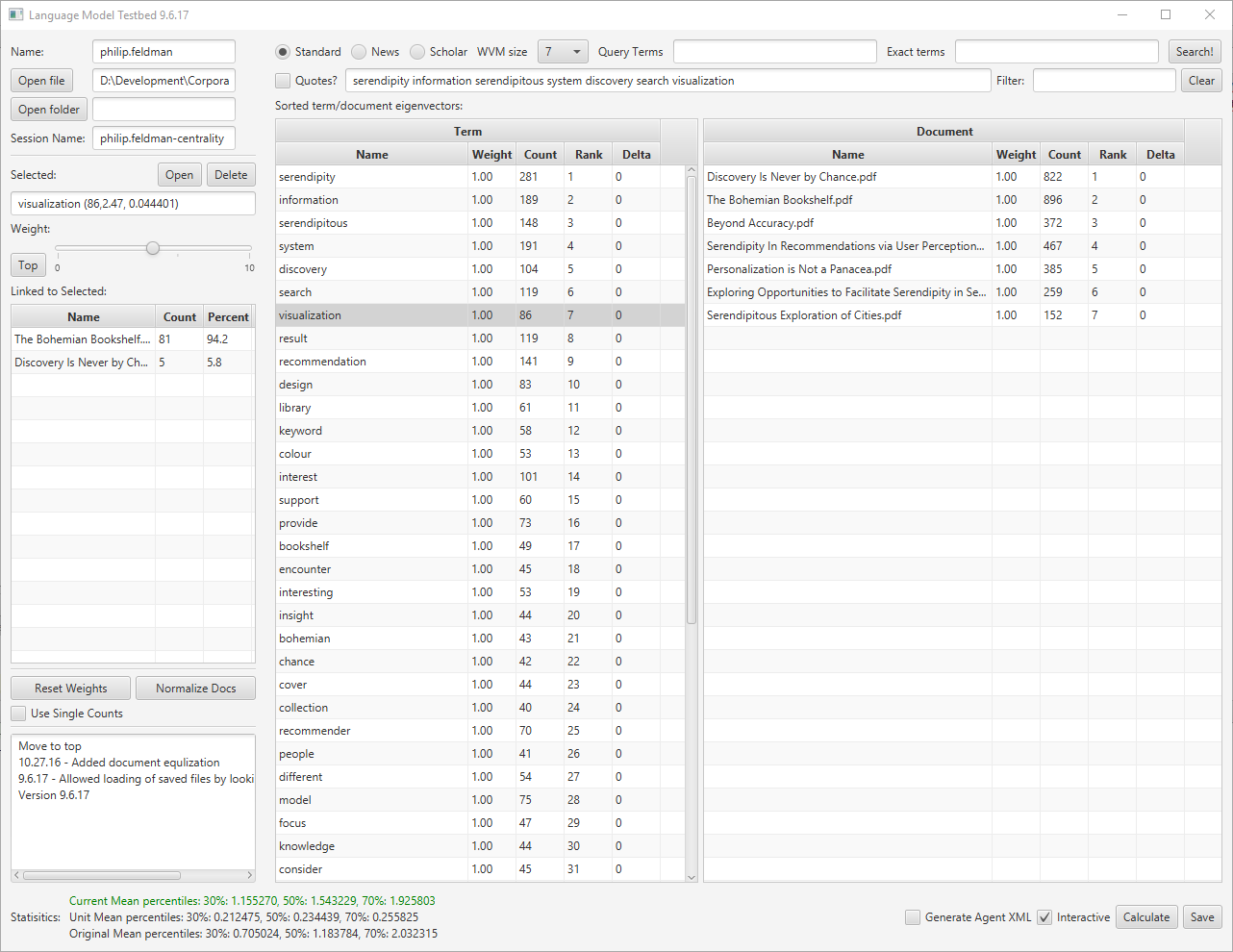Sort documents by Rank column header
1233x952 pixels.
point(1112,155)
